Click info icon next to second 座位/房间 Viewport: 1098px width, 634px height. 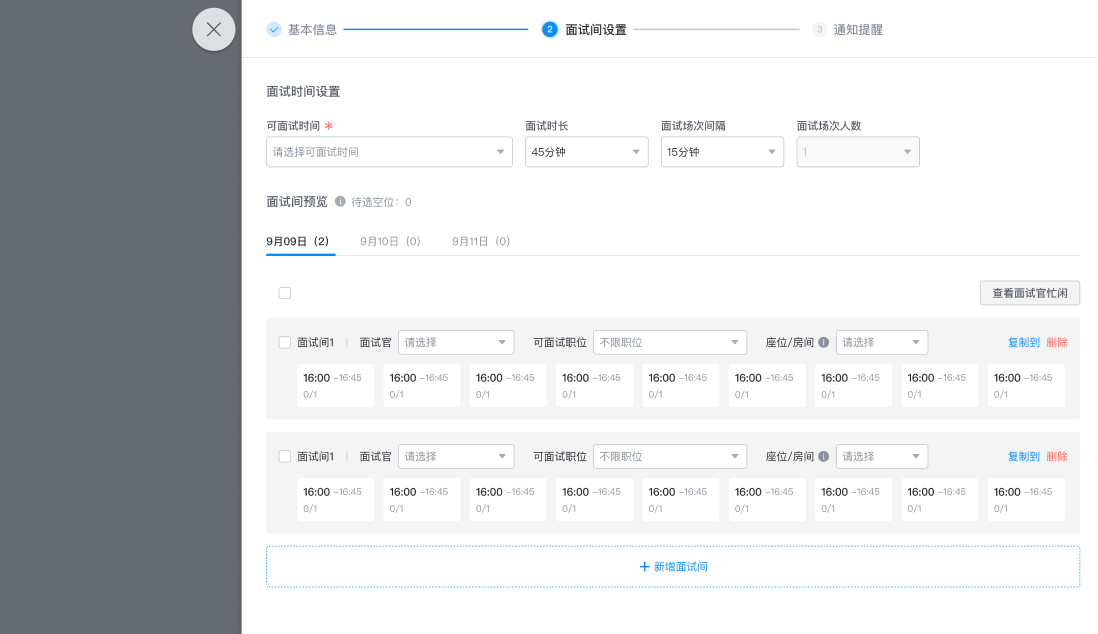pyautogui.click(x=824, y=456)
